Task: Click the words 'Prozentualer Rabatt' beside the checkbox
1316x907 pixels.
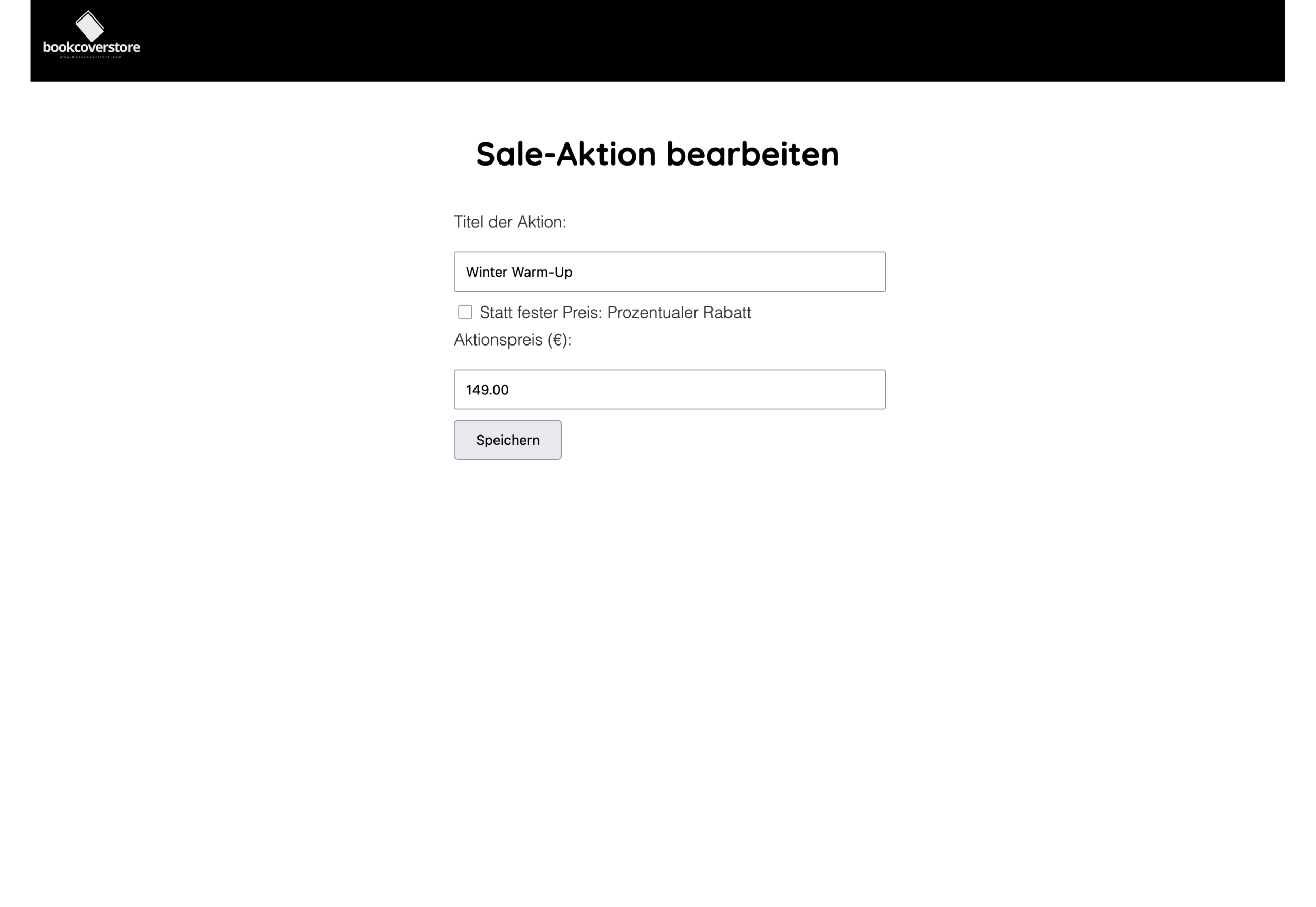Action: pos(679,313)
